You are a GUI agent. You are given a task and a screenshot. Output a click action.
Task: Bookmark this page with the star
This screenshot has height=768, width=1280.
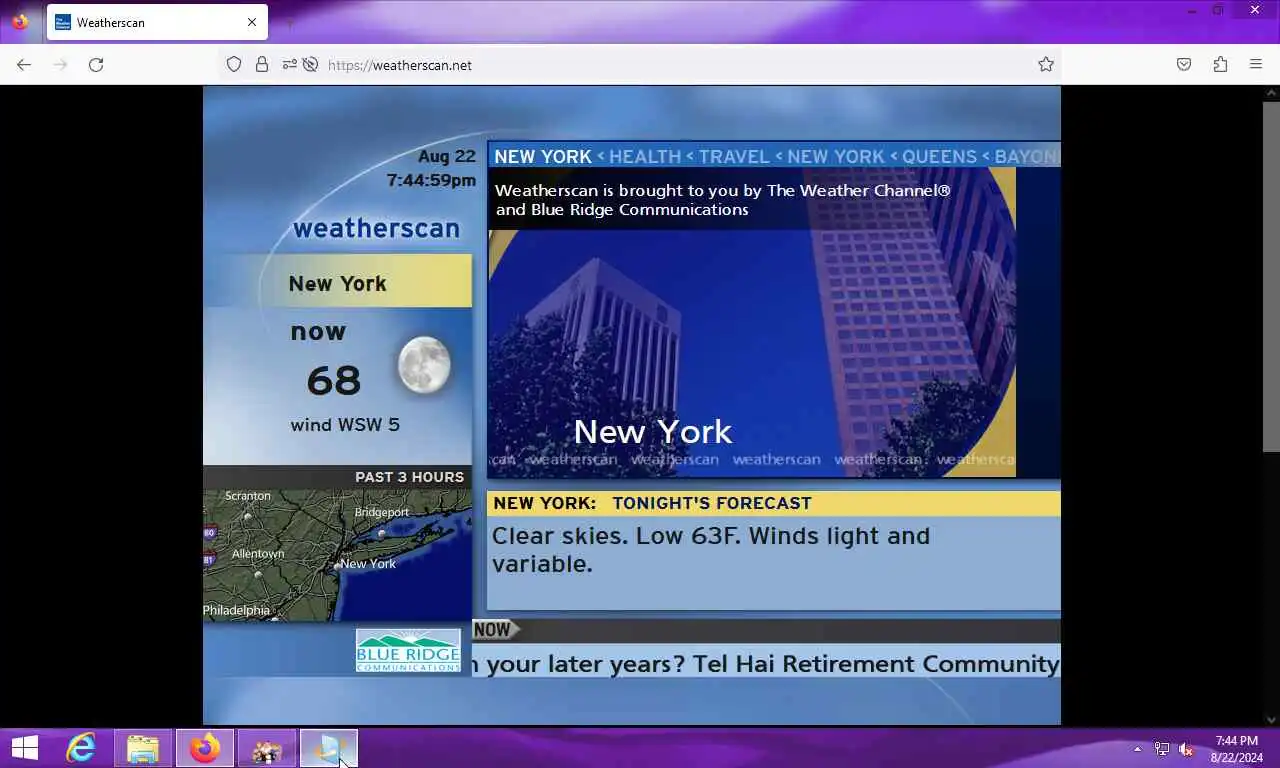[1046, 64]
